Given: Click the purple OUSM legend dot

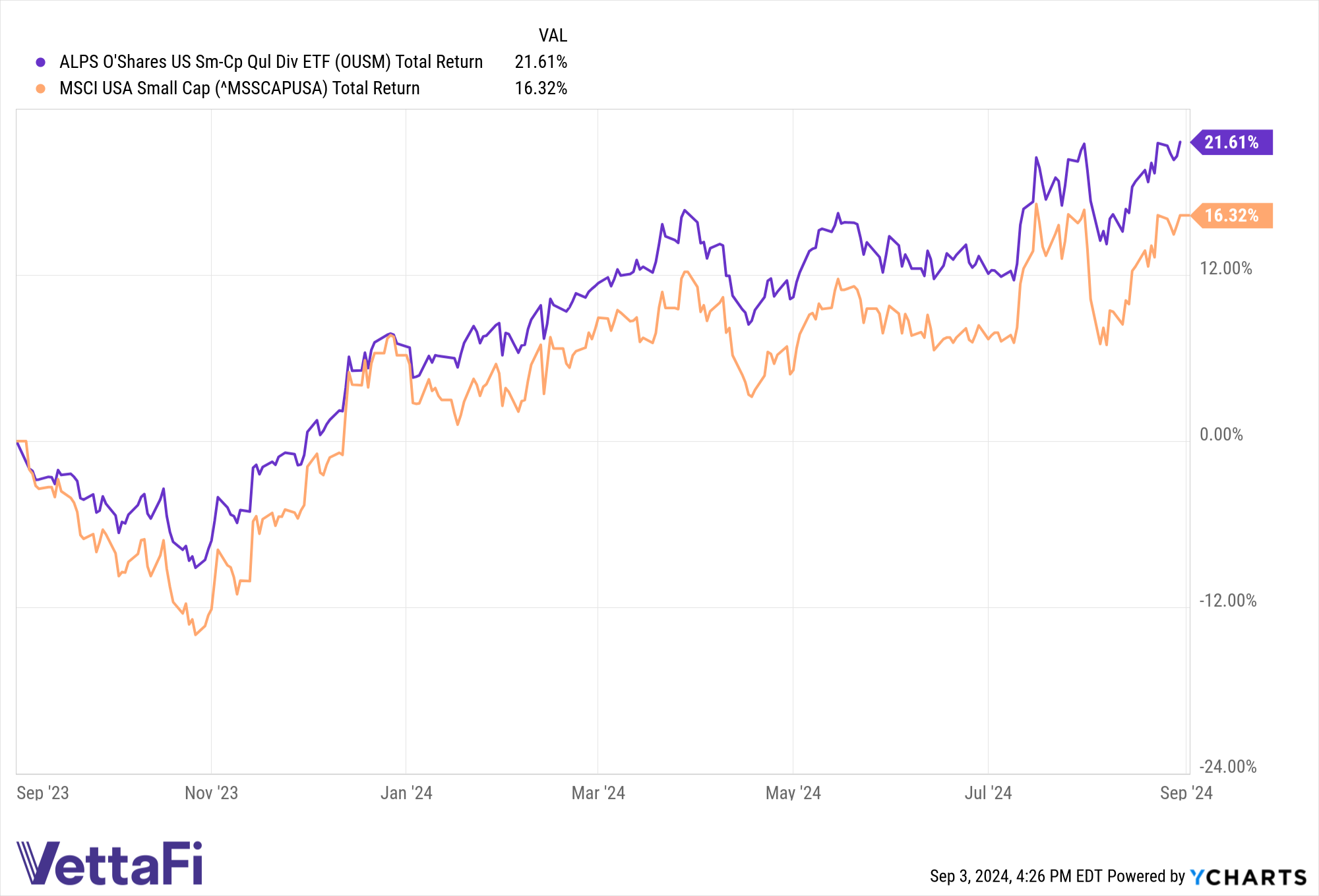Looking at the screenshot, I should tap(41, 63).
